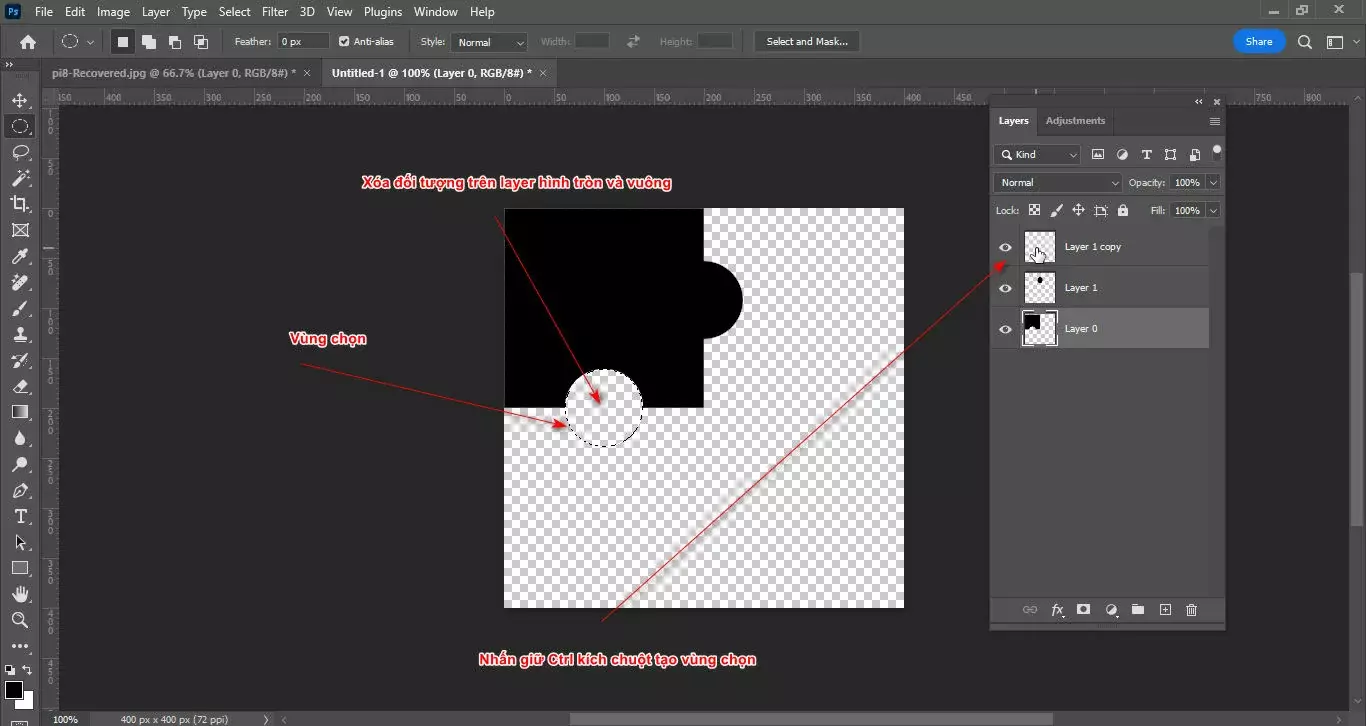1366x726 pixels.
Task: Open the Filter menu
Action: (274, 11)
